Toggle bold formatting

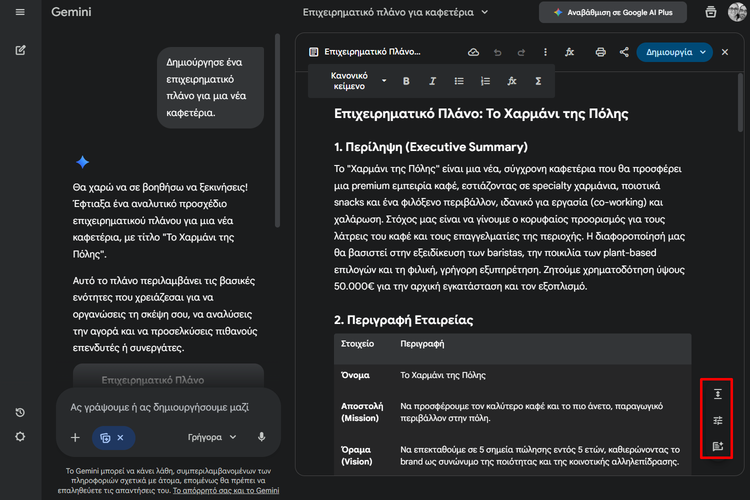click(x=406, y=81)
